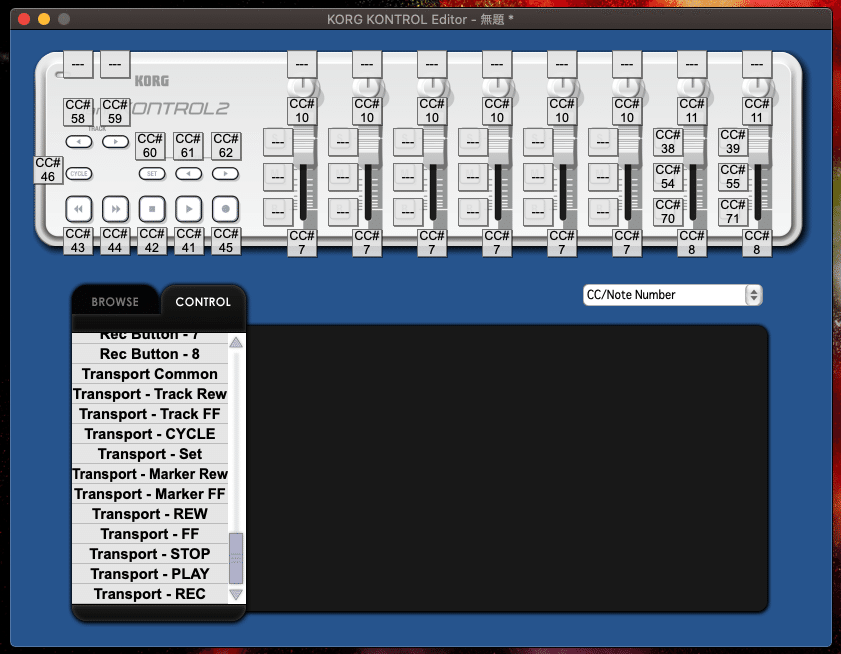
Task: Click the fast forward transport button
Action: (x=115, y=209)
